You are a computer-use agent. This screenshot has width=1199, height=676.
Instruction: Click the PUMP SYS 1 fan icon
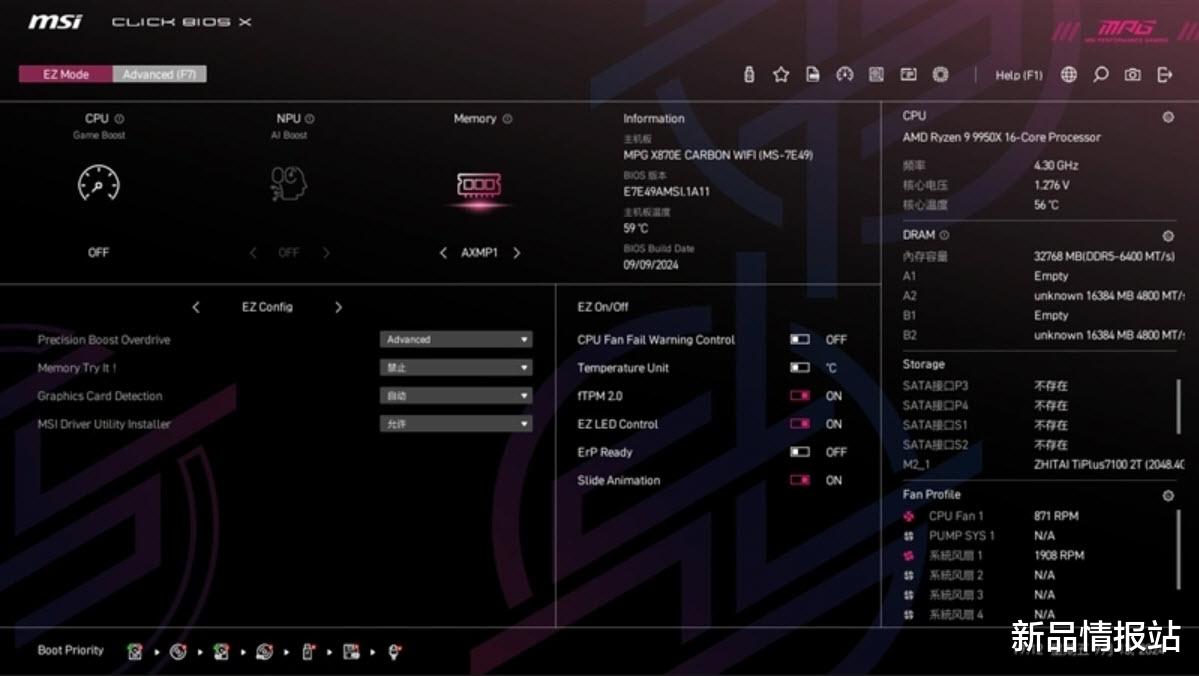pos(908,536)
